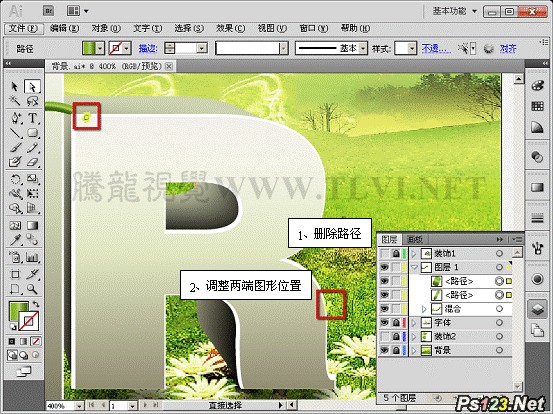Open the zoom level 400% dropdown
This screenshot has height=414, width=553.
pyautogui.click(x=79, y=406)
